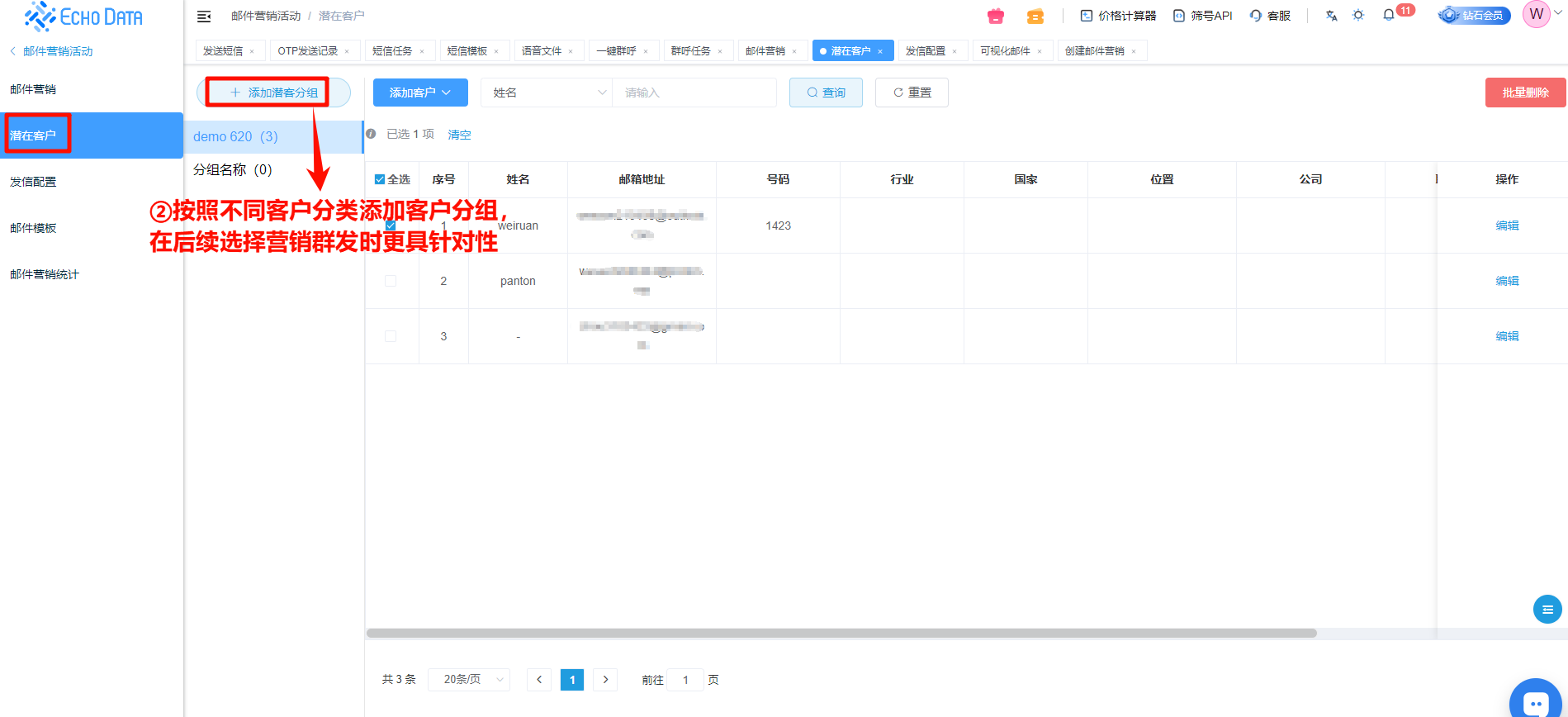Switch to the 发信配置 tab
The width and height of the screenshot is (1568, 717).
click(926, 51)
